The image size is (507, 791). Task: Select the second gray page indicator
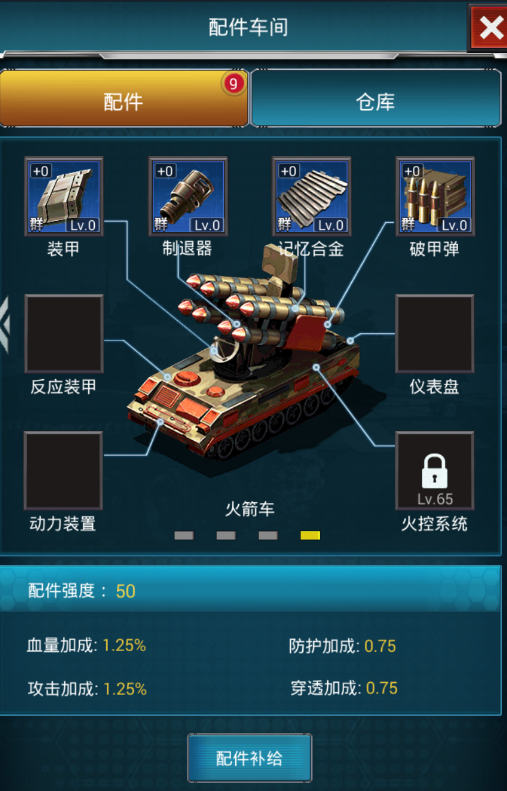click(226, 535)
